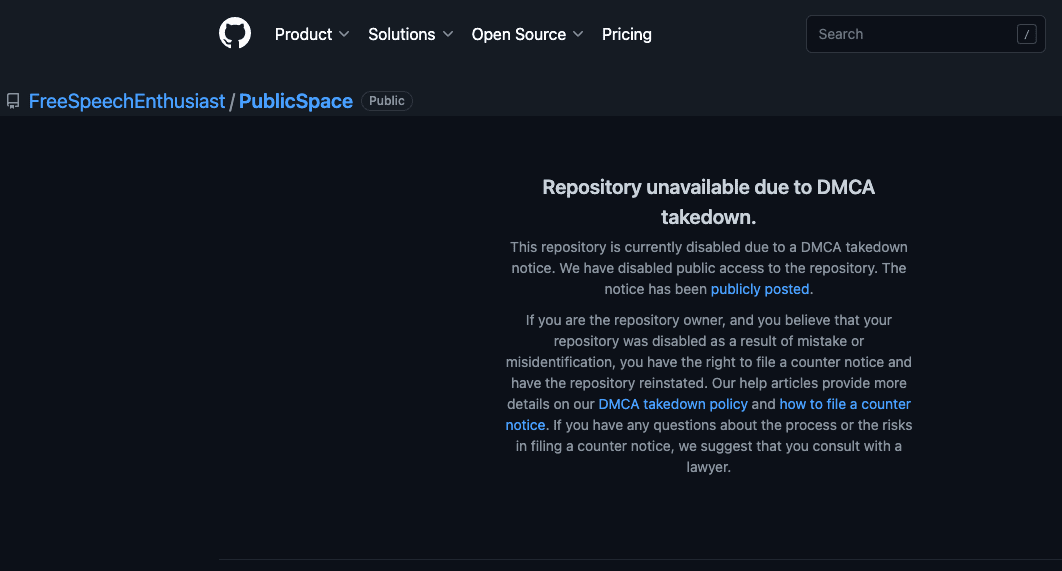The width and height of the screenshot is (1062, 571).
Task: Open the how to file a counter notice link
Action: coord(845,404)
